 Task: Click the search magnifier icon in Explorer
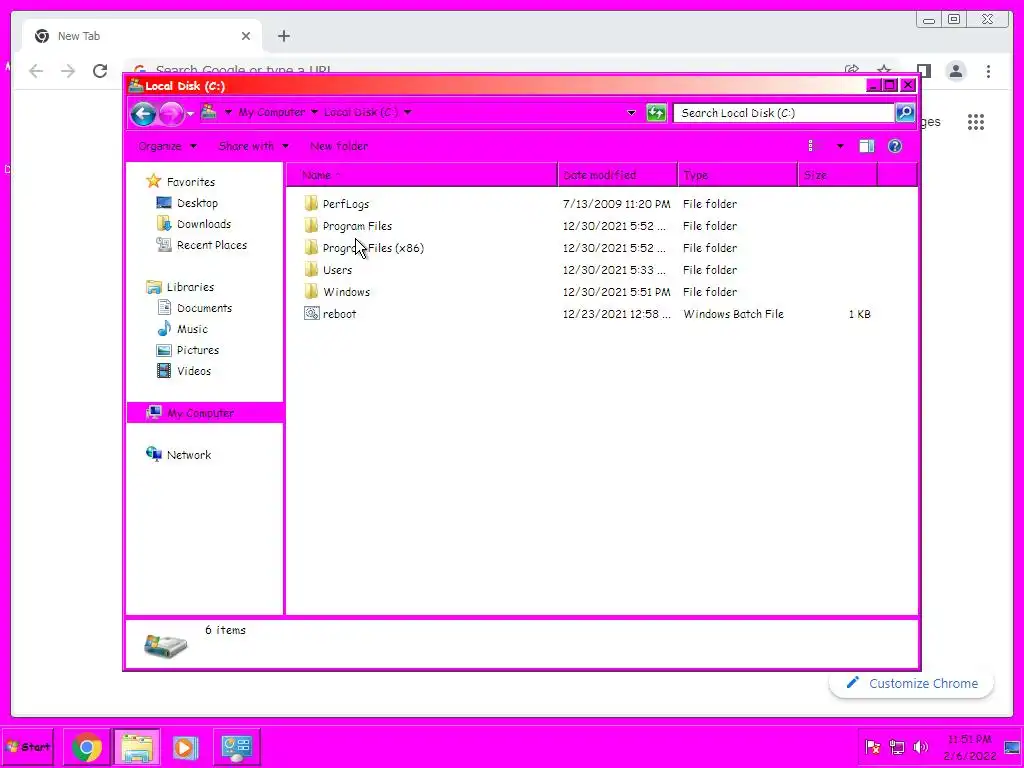point(905,112)
